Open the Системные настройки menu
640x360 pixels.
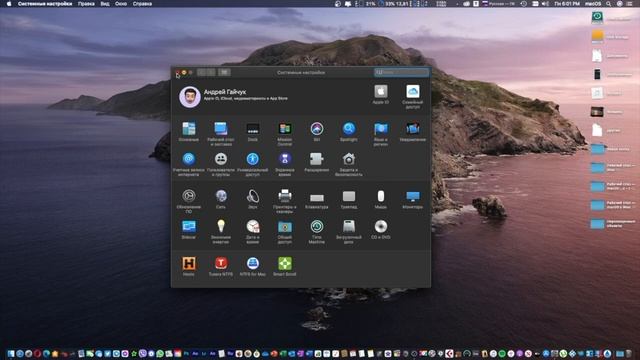(45, 4)
